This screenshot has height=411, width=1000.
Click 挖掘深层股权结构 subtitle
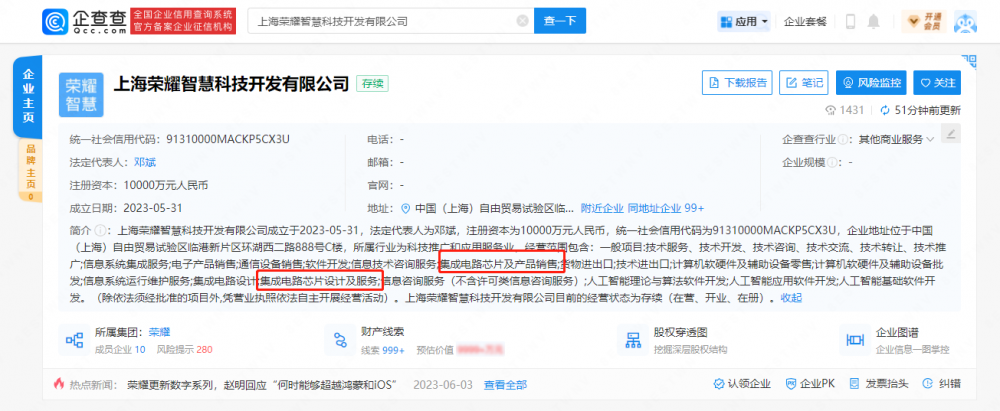tap(690, 350)
